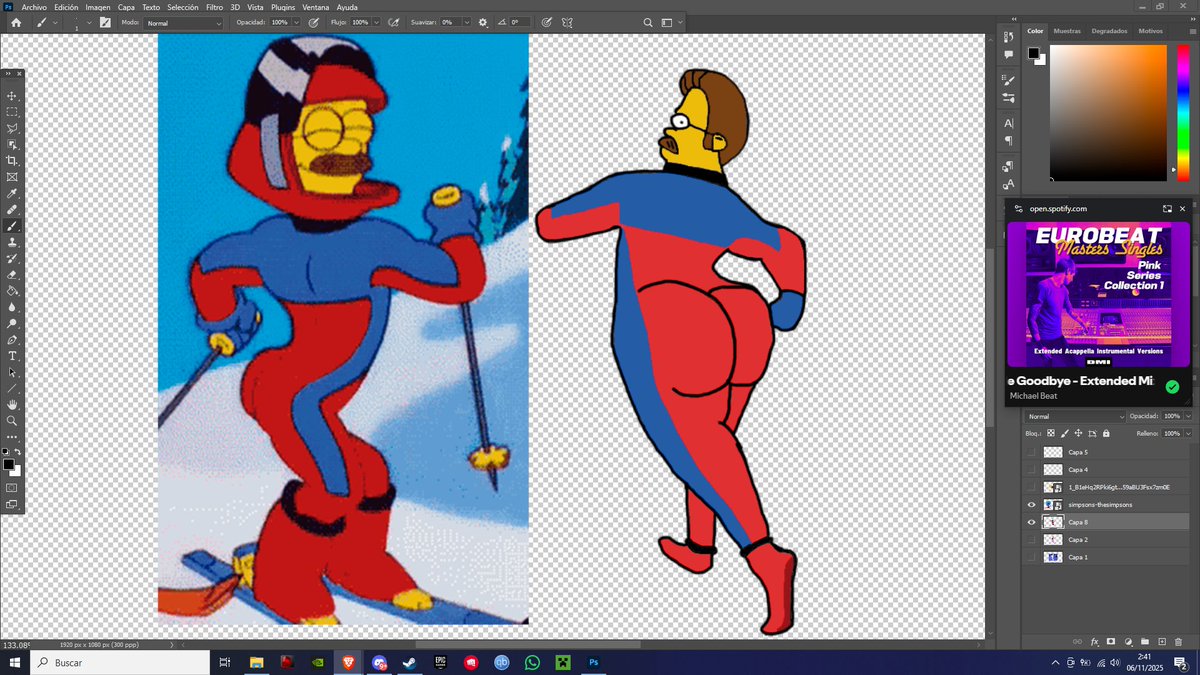Click the Buscar taskbar search field
Image resolution: width=1200 pixels, height=675 pixels.
[119, 662]
